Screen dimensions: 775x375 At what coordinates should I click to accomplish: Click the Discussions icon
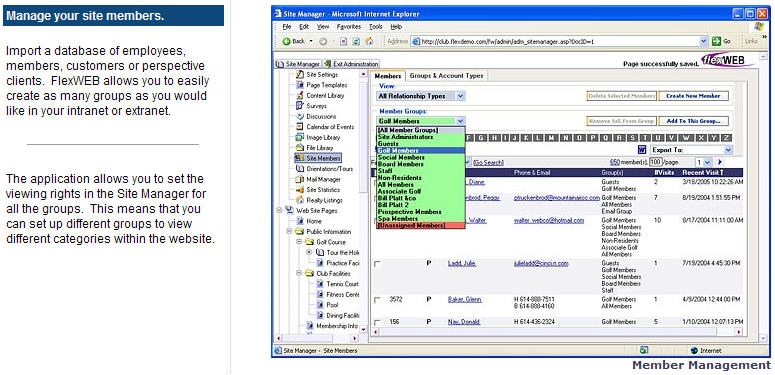point(300,117)
